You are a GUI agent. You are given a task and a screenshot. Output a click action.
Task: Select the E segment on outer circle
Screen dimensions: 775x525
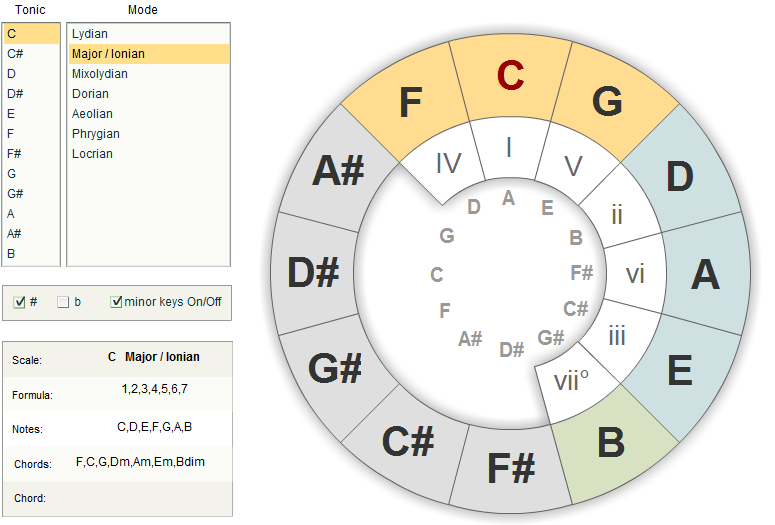(x=681, y=371)
